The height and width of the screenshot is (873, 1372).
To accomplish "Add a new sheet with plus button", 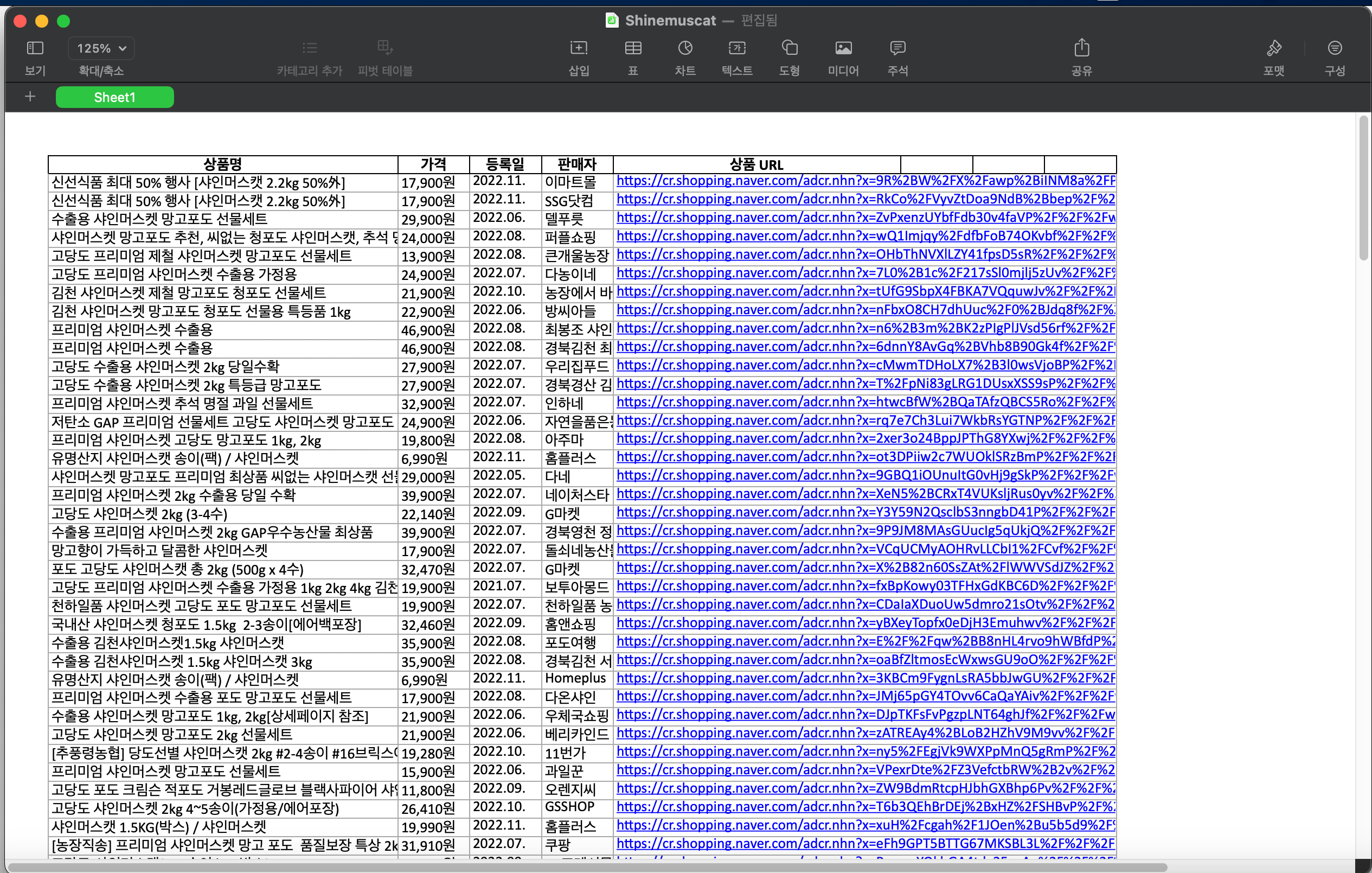I will (x=30, y=97).
